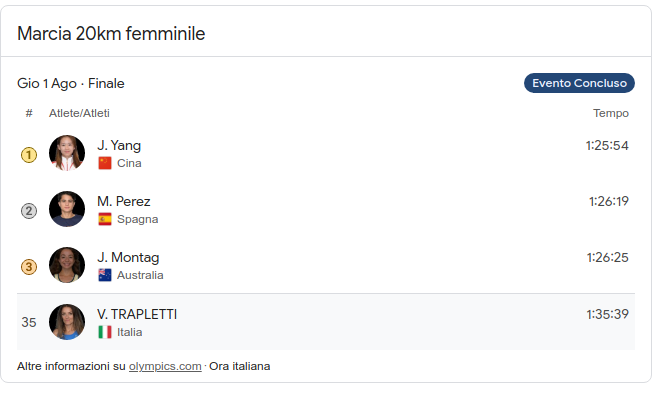
Task: Open V. Trapletti's athlete photo
Action: [67, 322]
